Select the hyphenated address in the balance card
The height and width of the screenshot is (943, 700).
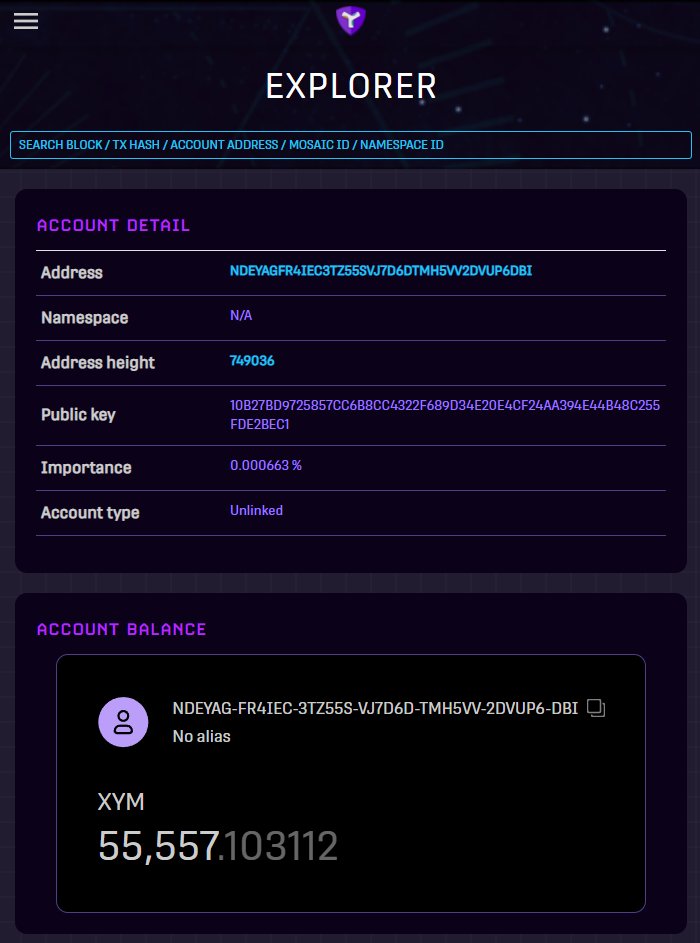[x=375, y=708]
